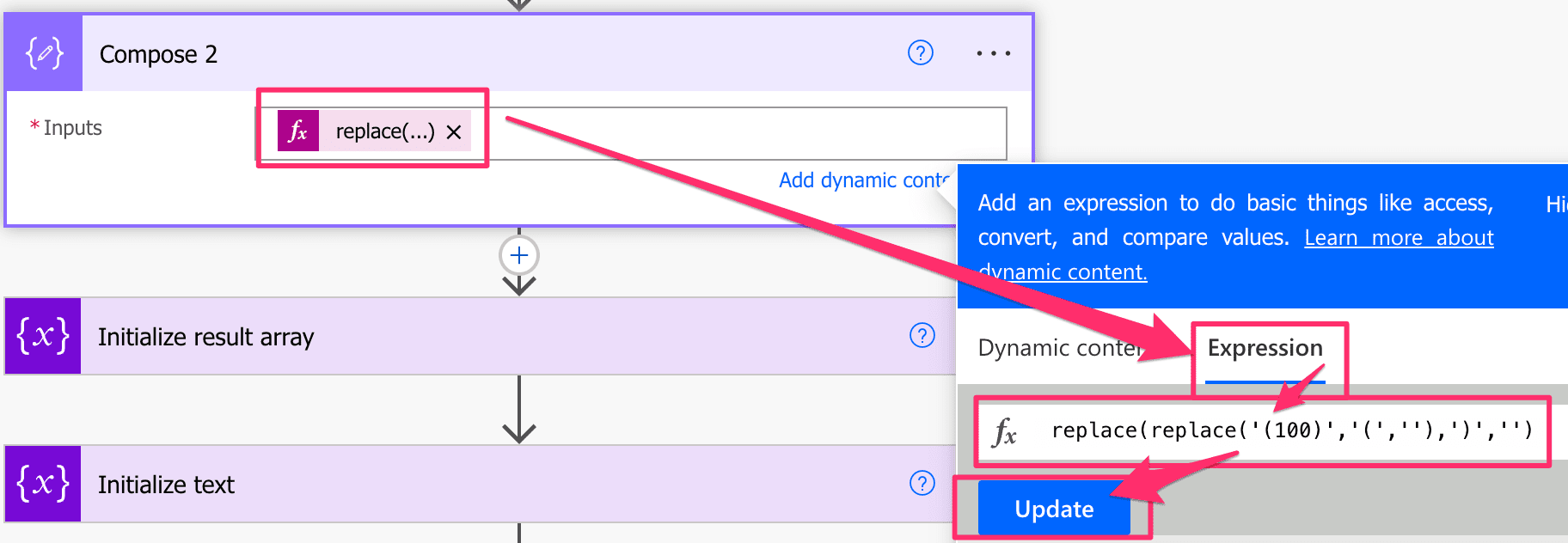The image size is (1568, 543).
Task: Switch to the Expression tab
Action: point(1265,348)
